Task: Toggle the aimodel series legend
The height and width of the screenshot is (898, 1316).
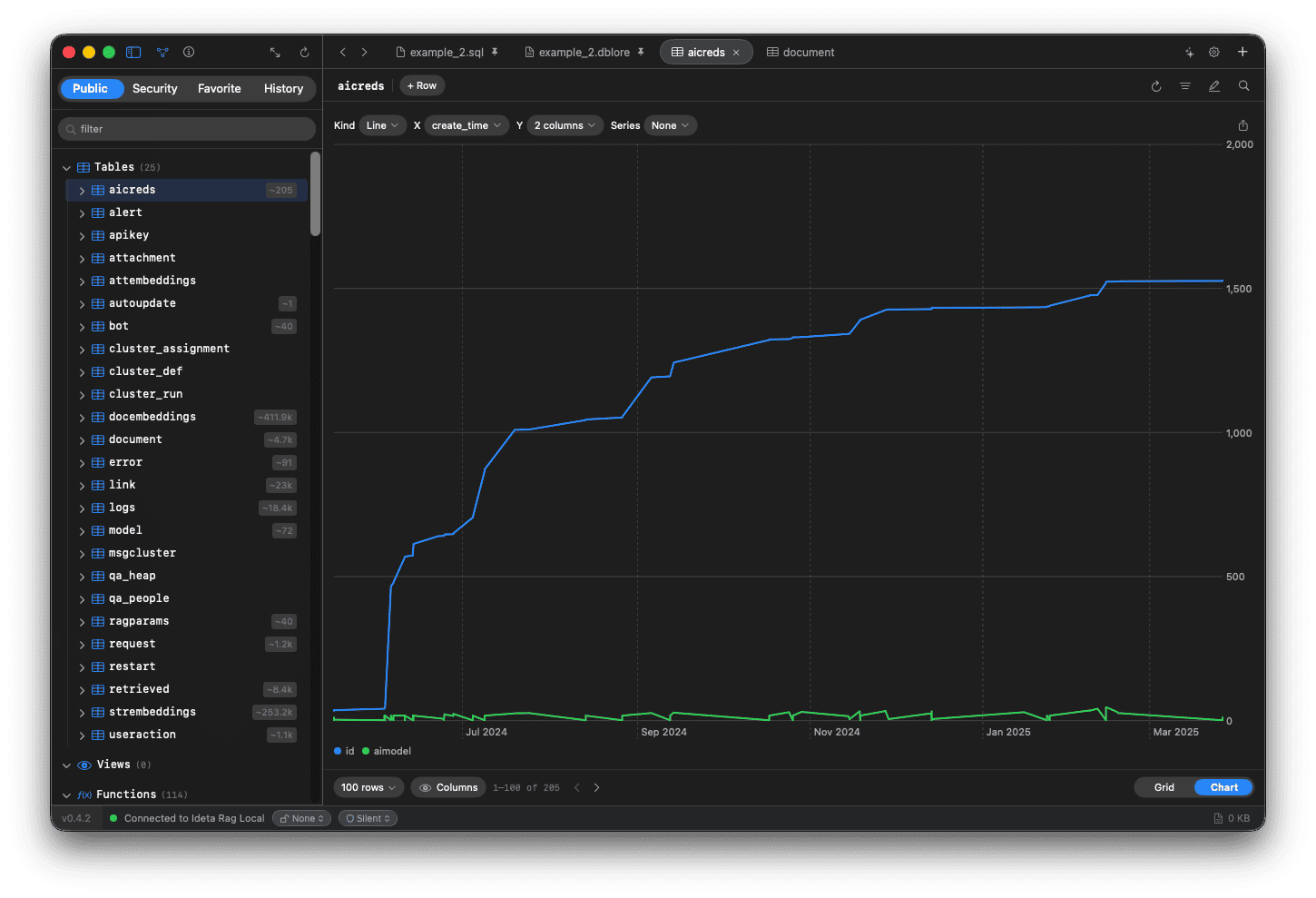Action: [387, 751]
